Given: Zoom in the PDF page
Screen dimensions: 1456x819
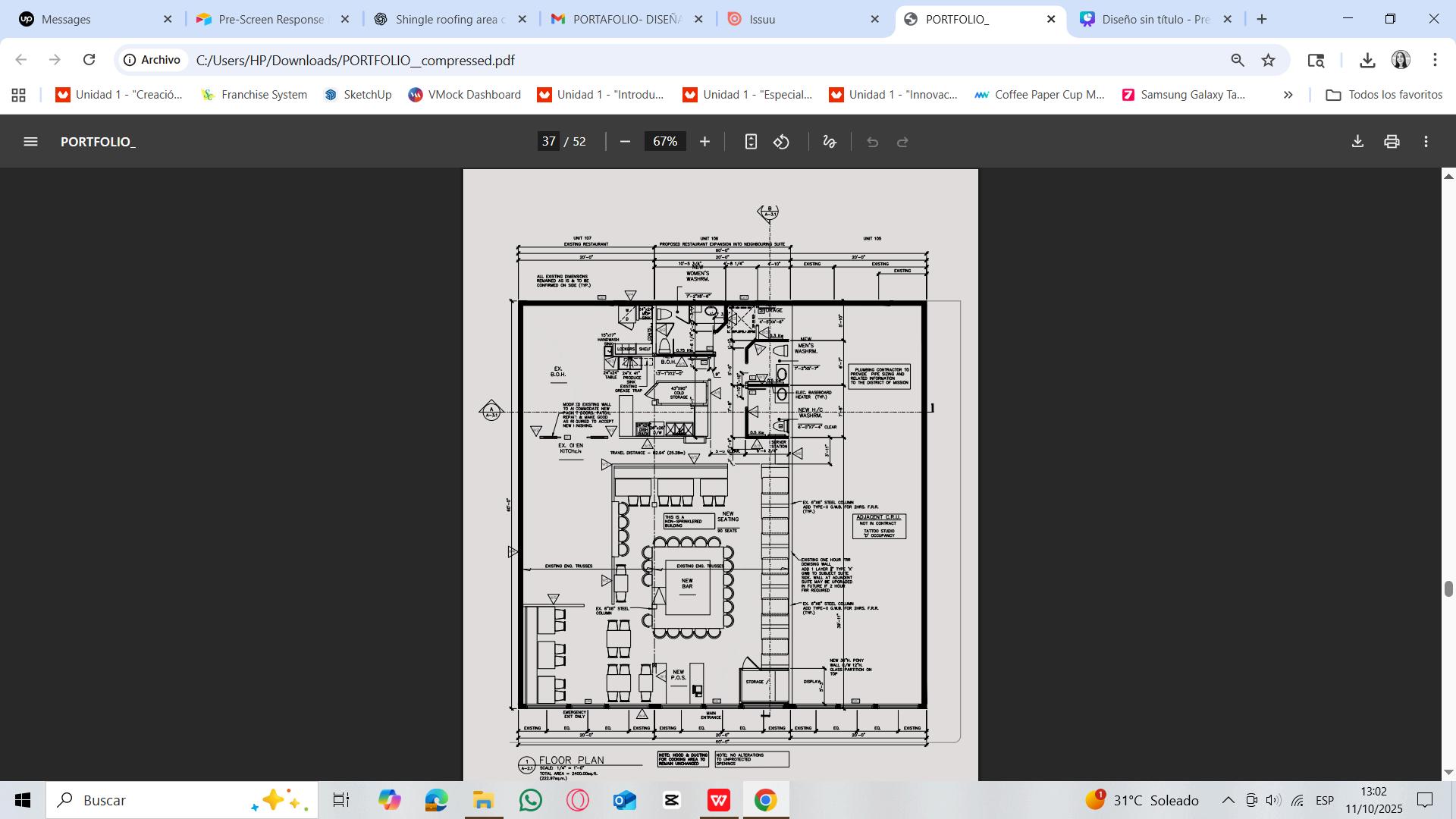Looking at the screenshot, I should pyautogui.click(x=704, y=142).
